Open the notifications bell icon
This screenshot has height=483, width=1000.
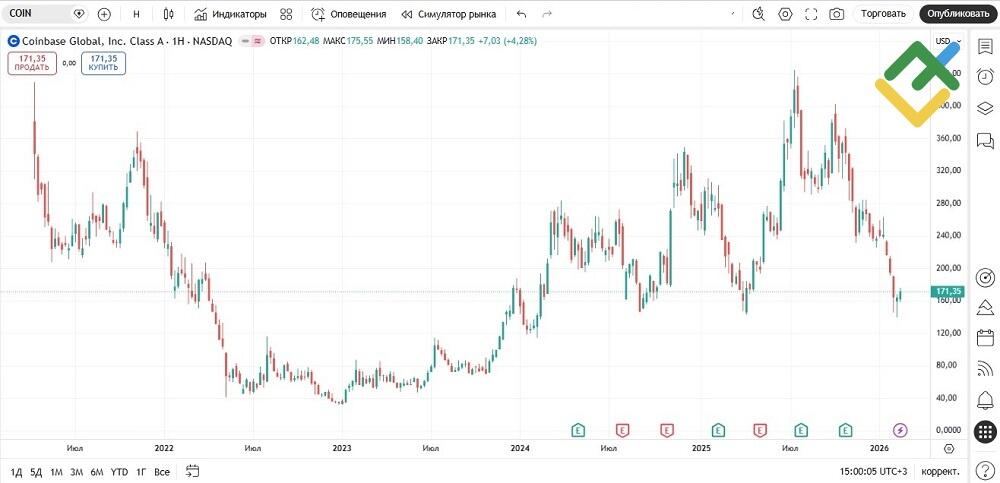click(985, 400)
